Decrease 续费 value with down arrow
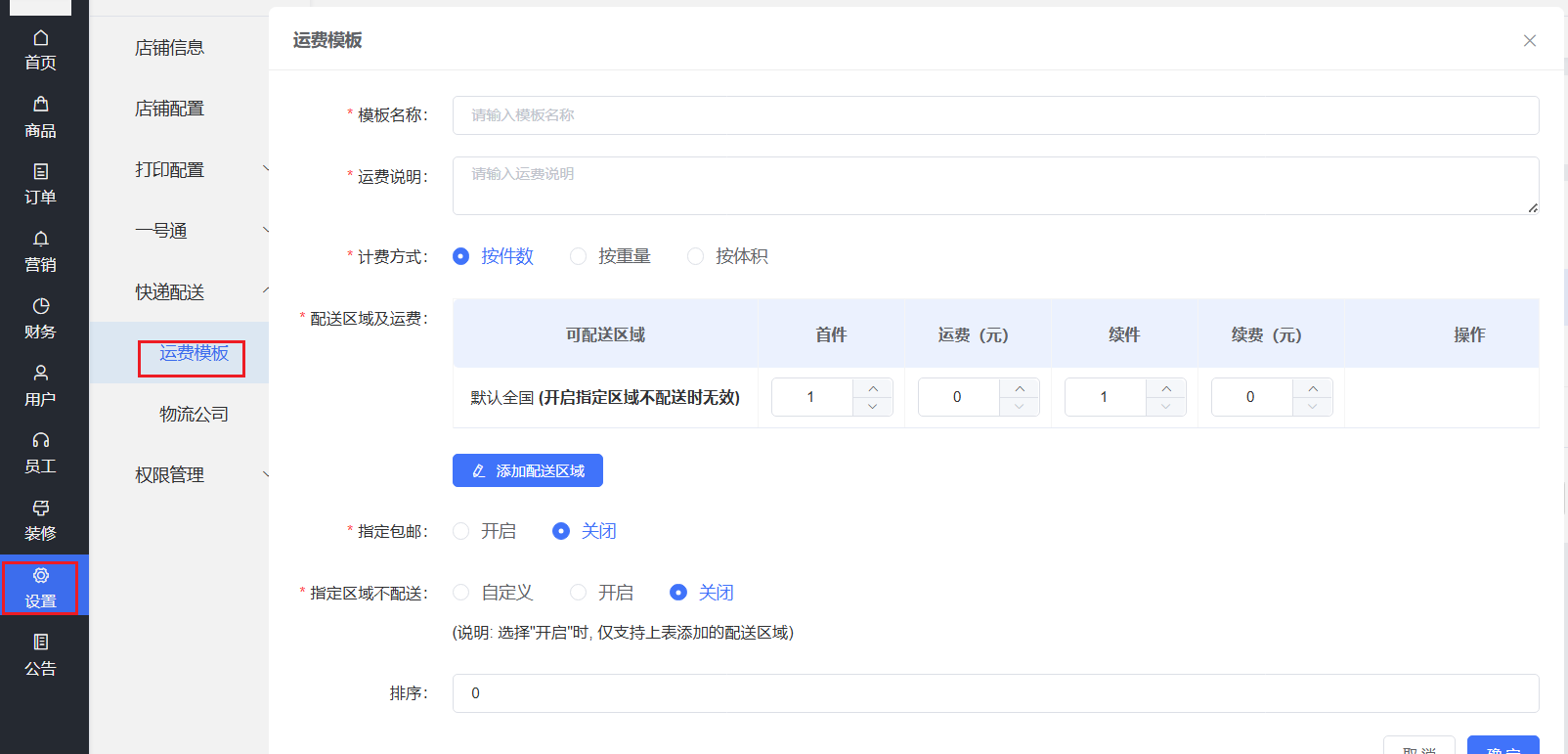 tap(1313, 406)
